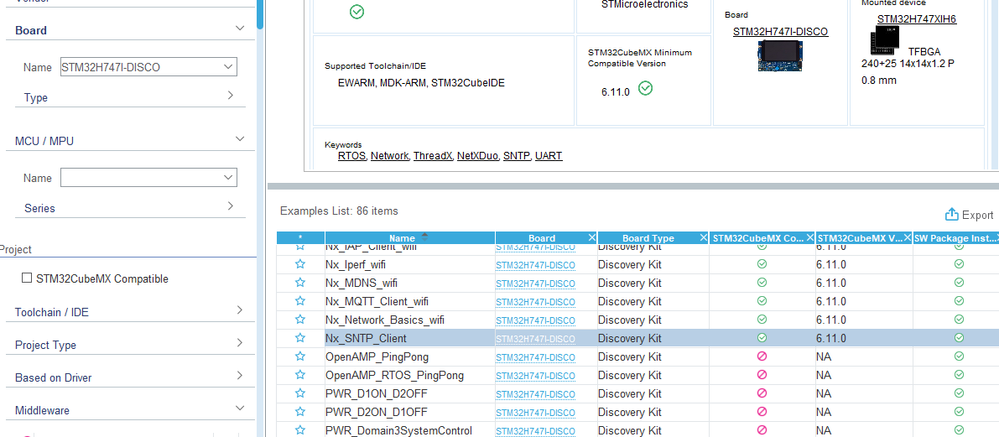
Task: Mark Nx_Network_Basics_wifi as favorite
Action: [x=300, y=320]
